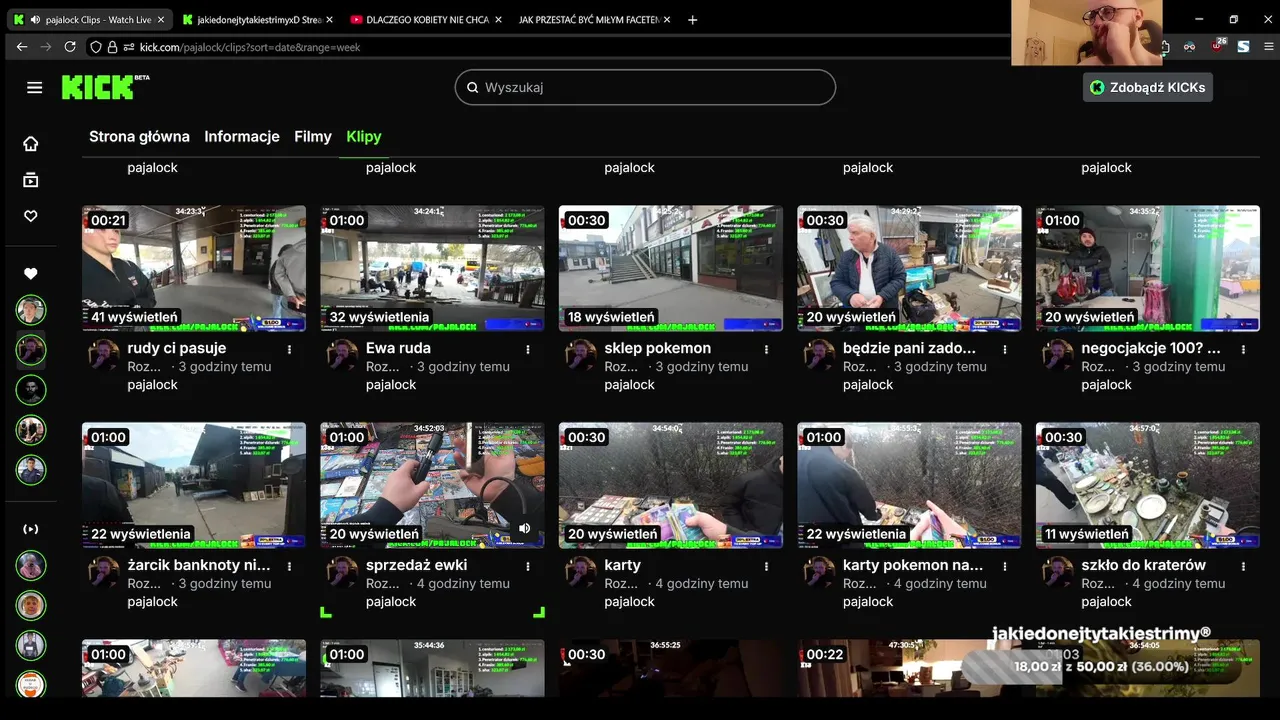Click the filled heart icon in sidebar
Viewport: 1280px width, 720px height.
pos(31,273)
